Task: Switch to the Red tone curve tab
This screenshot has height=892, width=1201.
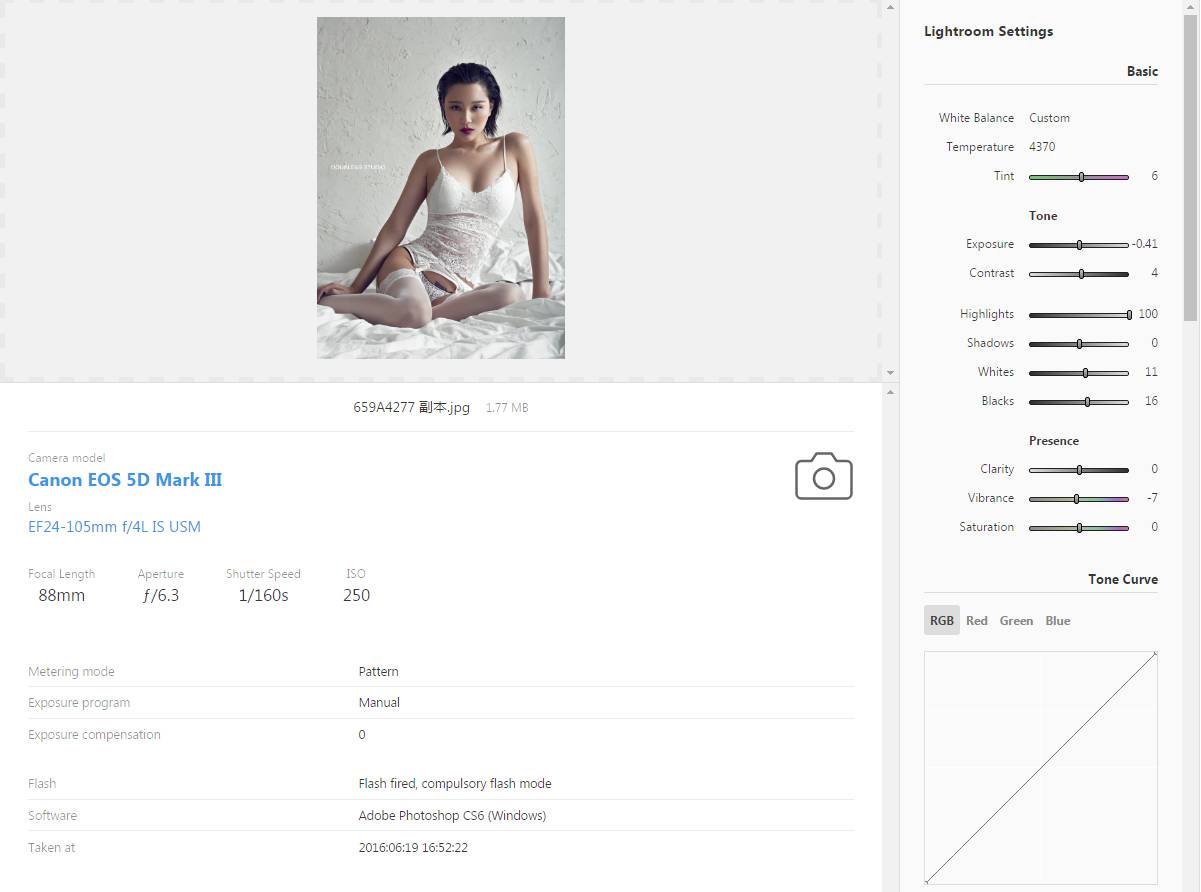Action: point(977,621)
